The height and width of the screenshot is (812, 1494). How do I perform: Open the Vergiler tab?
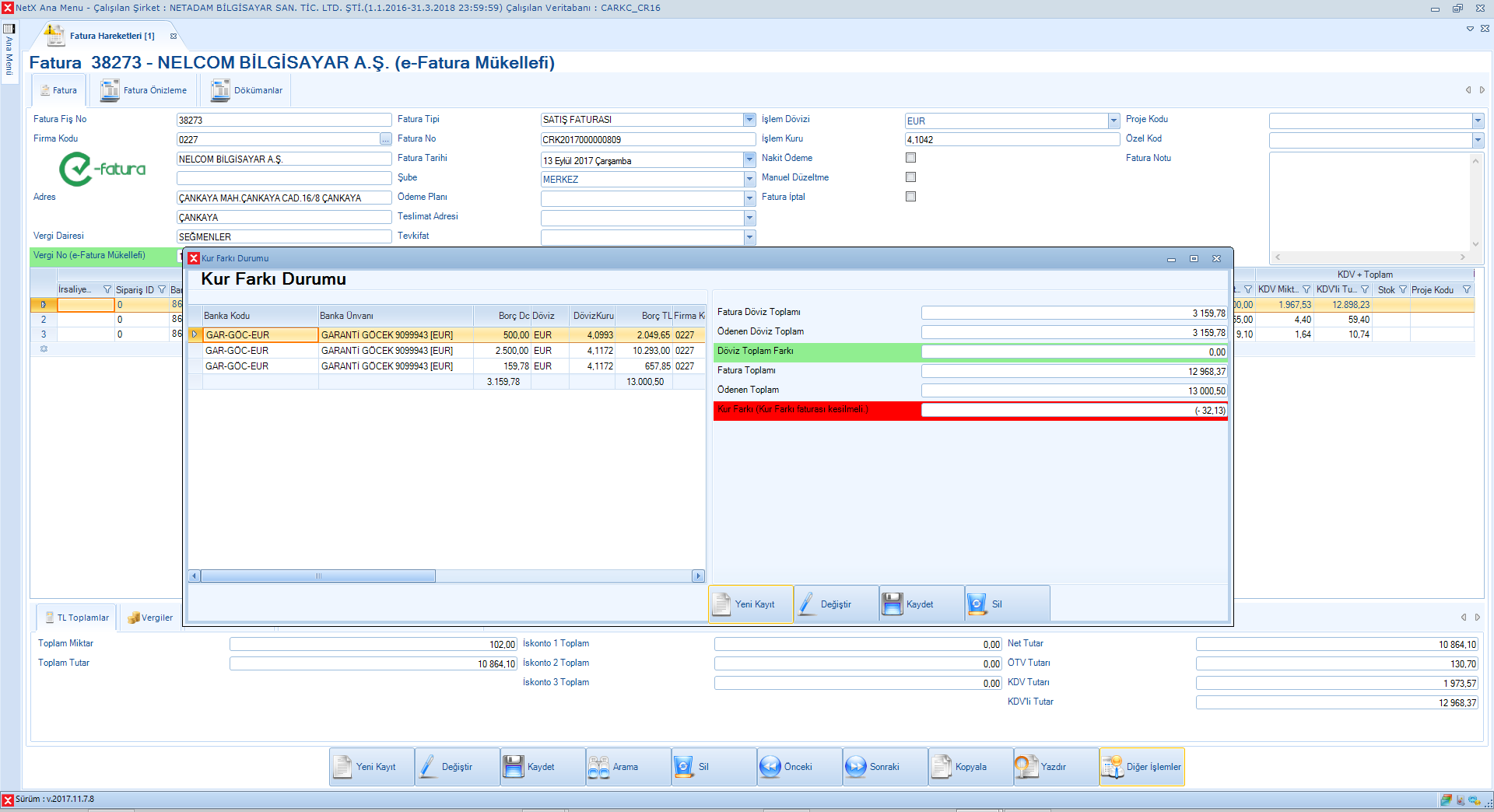click(150, 618)
